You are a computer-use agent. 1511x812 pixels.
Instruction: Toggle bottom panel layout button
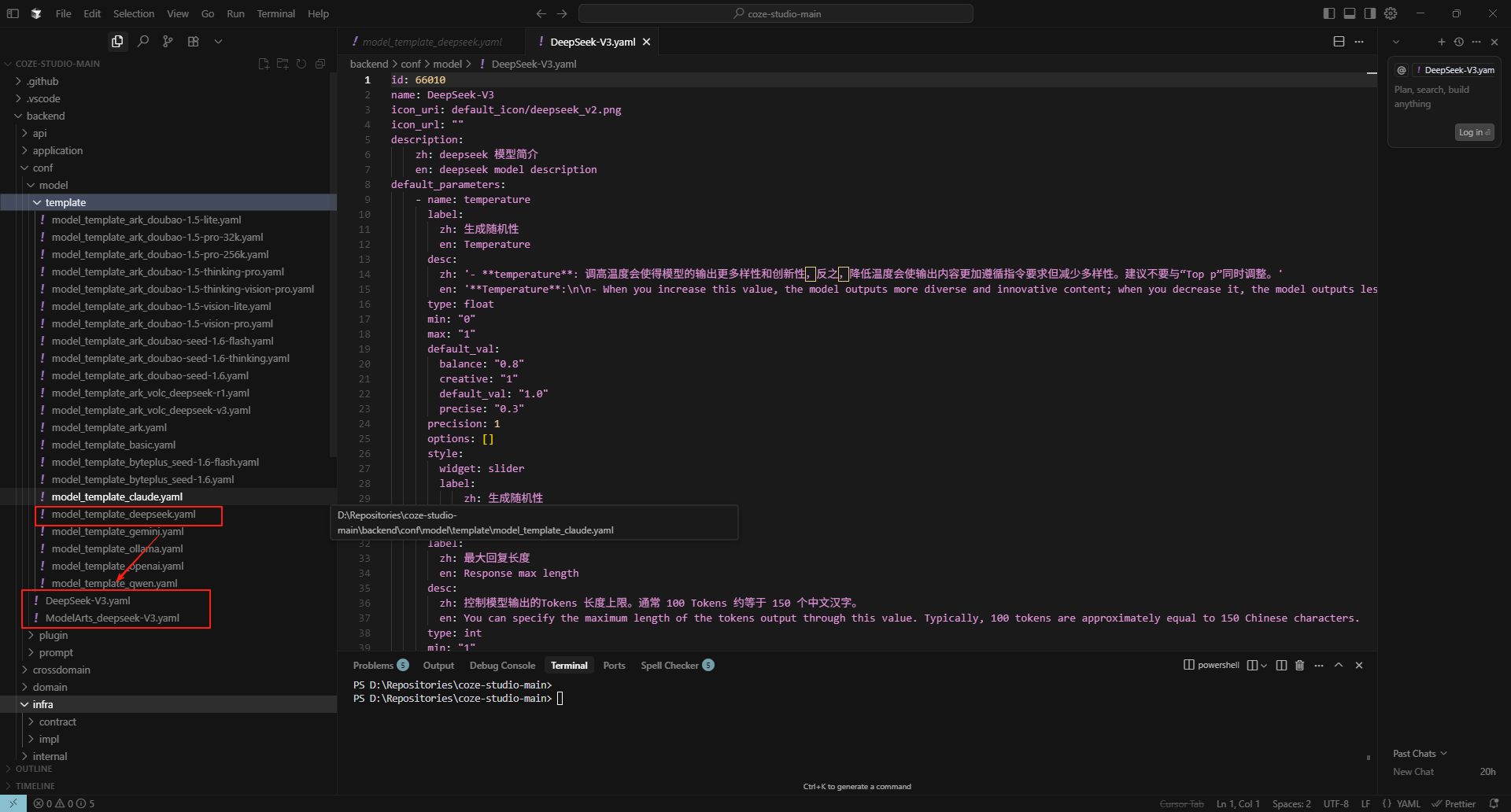click(1350, 13)
